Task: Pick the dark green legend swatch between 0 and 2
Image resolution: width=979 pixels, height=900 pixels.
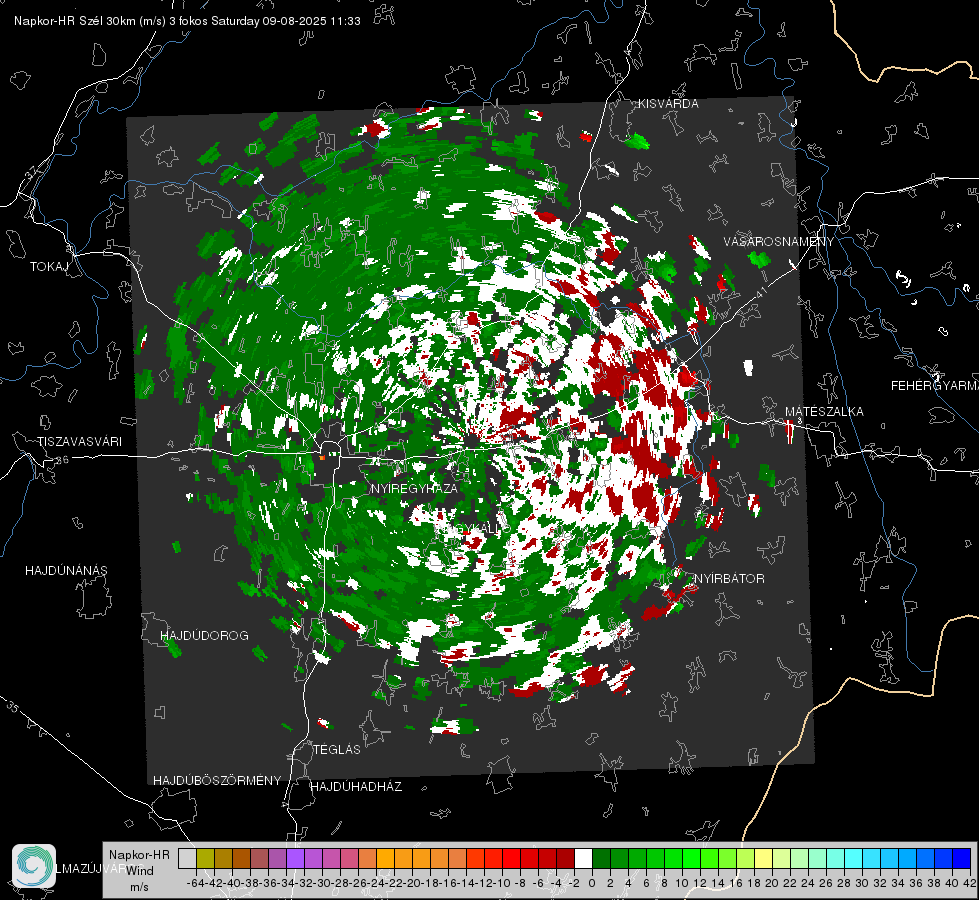Action: point(601,858)
